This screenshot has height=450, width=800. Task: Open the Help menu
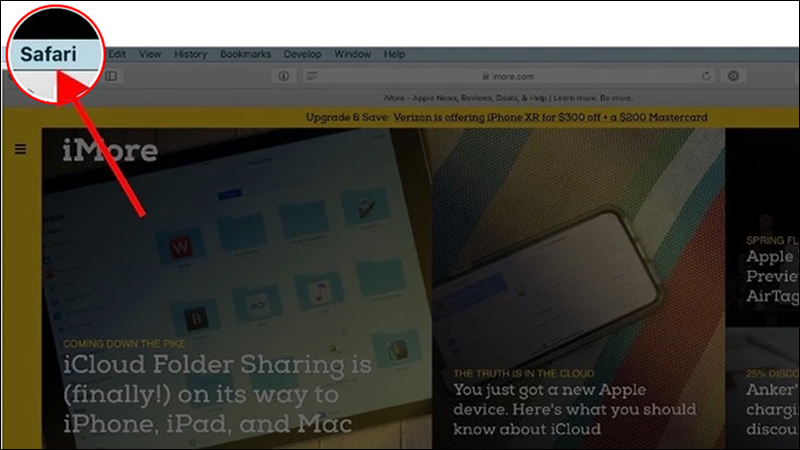tap(394, 54)
